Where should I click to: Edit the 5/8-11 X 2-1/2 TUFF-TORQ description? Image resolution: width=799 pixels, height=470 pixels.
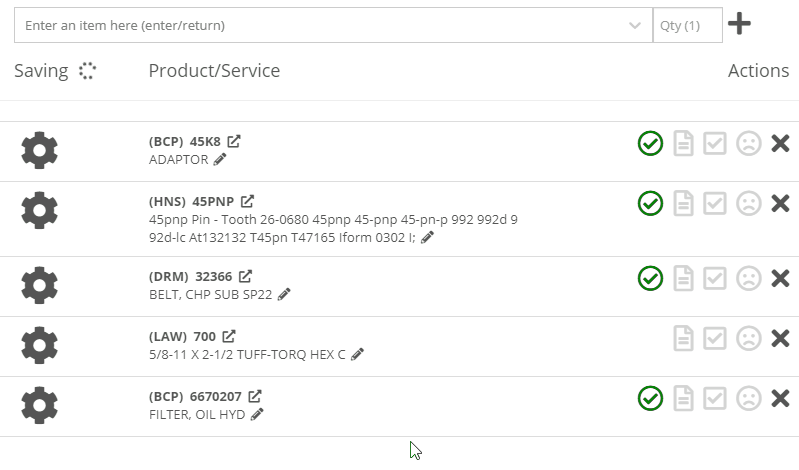click(x=358, y=354)
